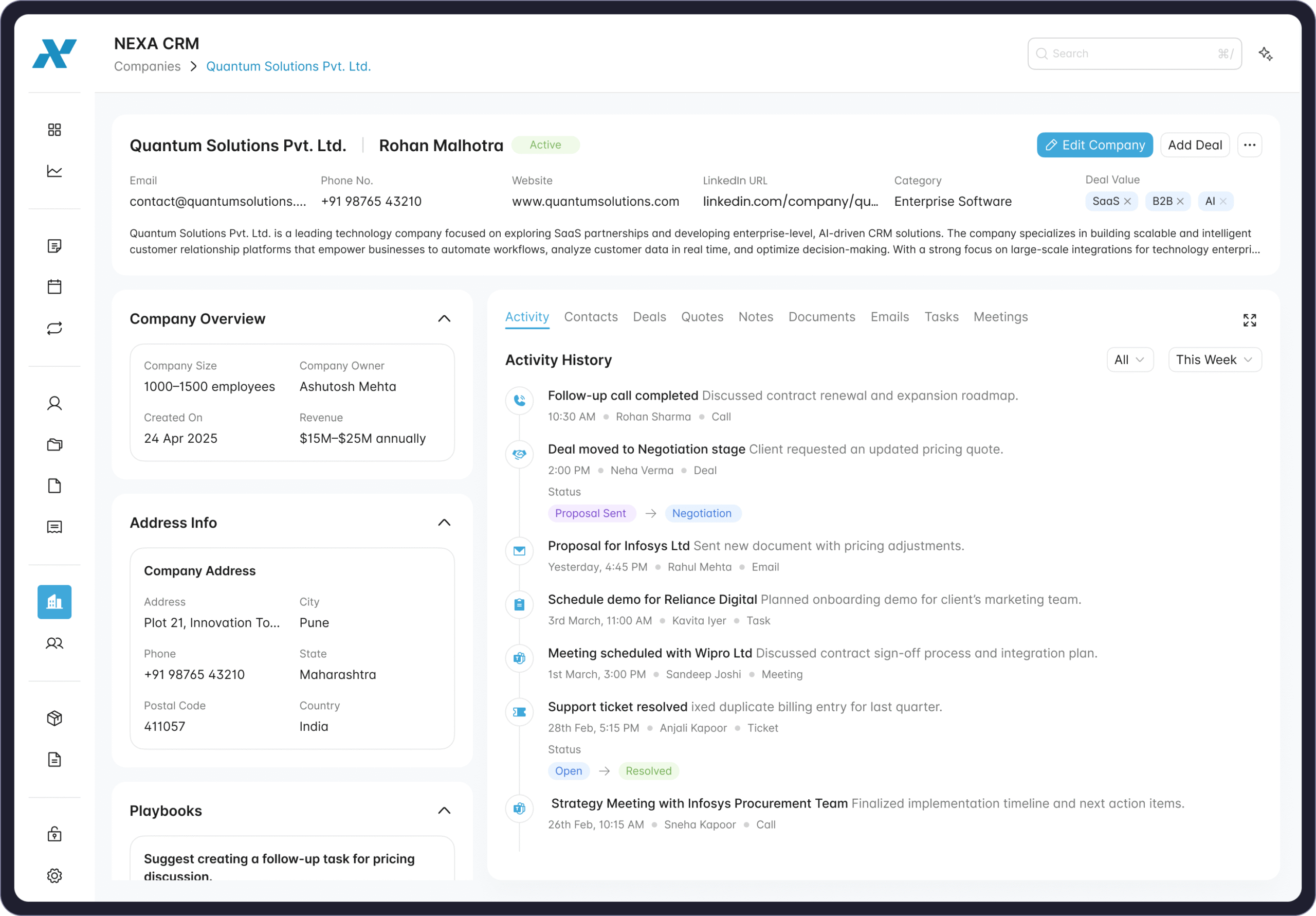Click the Edit Company button
Image resolution: width=1316 pixels, height=916 pixels.
[1094, 145]
